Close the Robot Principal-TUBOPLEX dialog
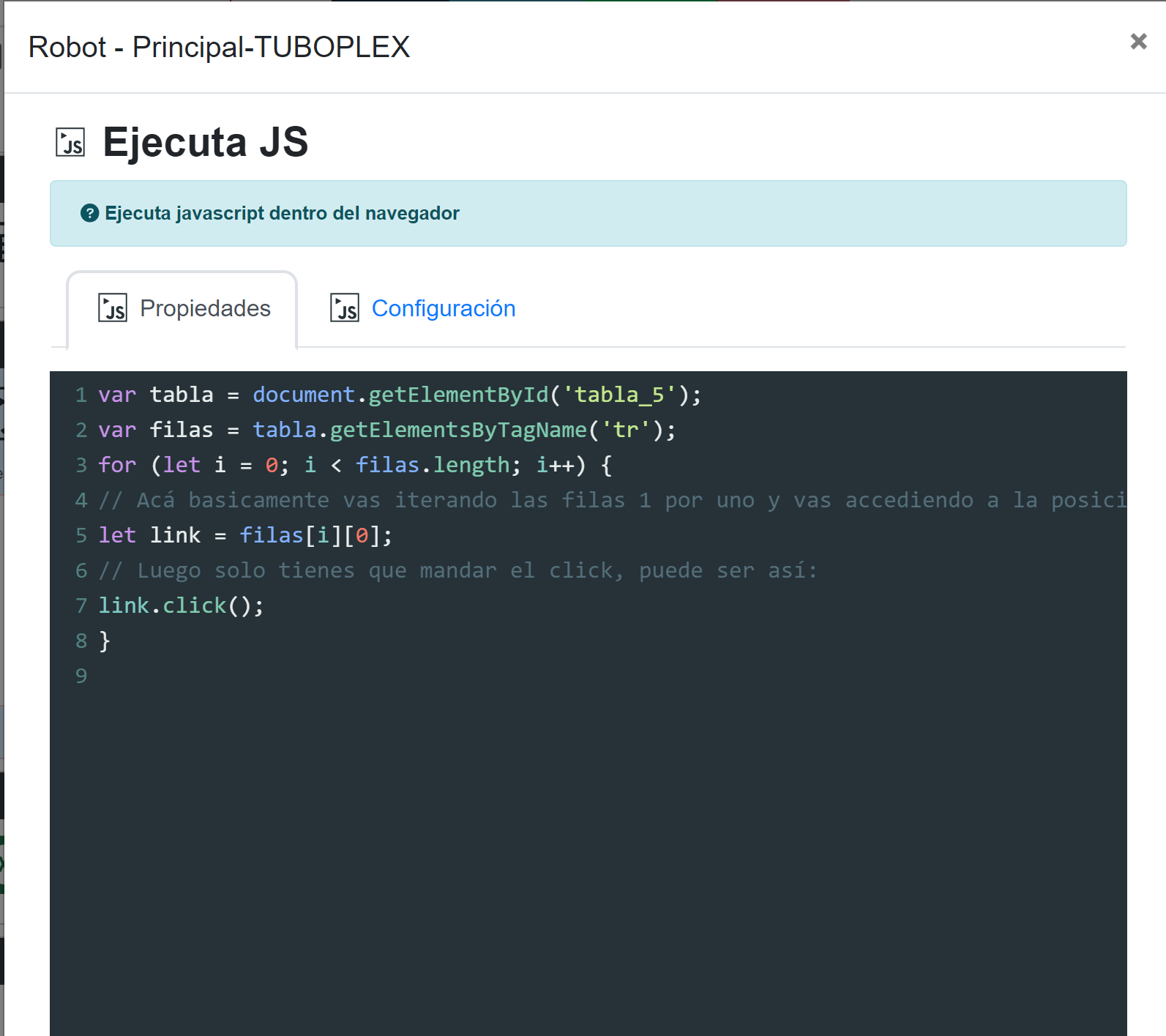The image size is (1166, 1036). (x=1137, y=42)
